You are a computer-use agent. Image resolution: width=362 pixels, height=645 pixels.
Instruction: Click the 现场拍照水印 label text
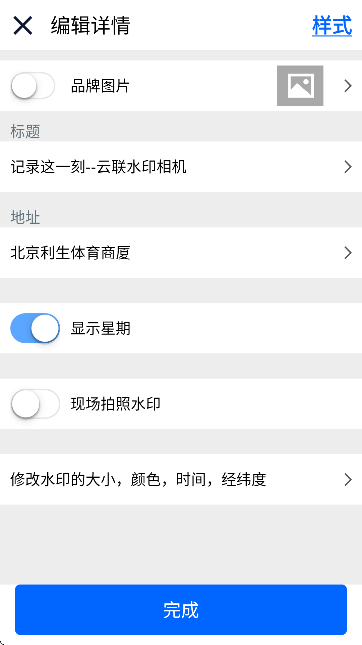click(x=116, y=404)
